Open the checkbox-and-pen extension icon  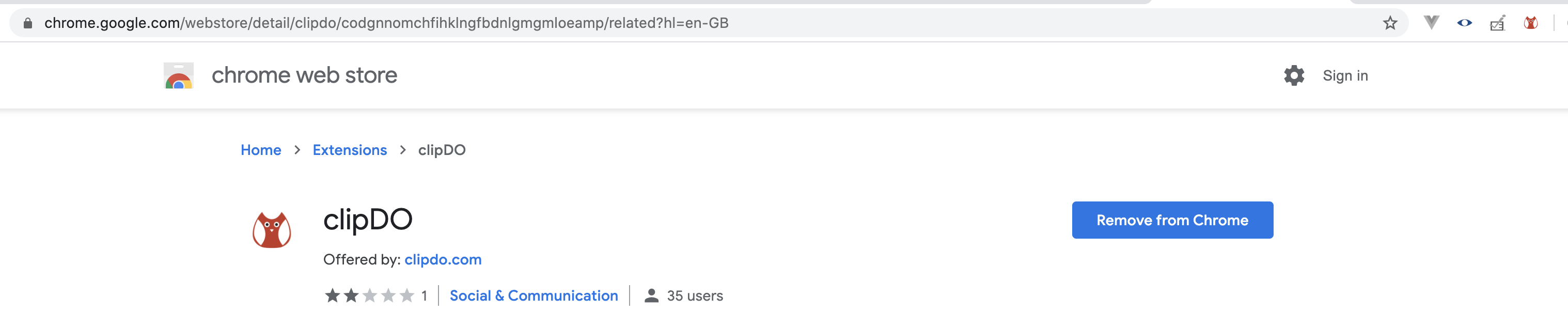pos(1497,23)
